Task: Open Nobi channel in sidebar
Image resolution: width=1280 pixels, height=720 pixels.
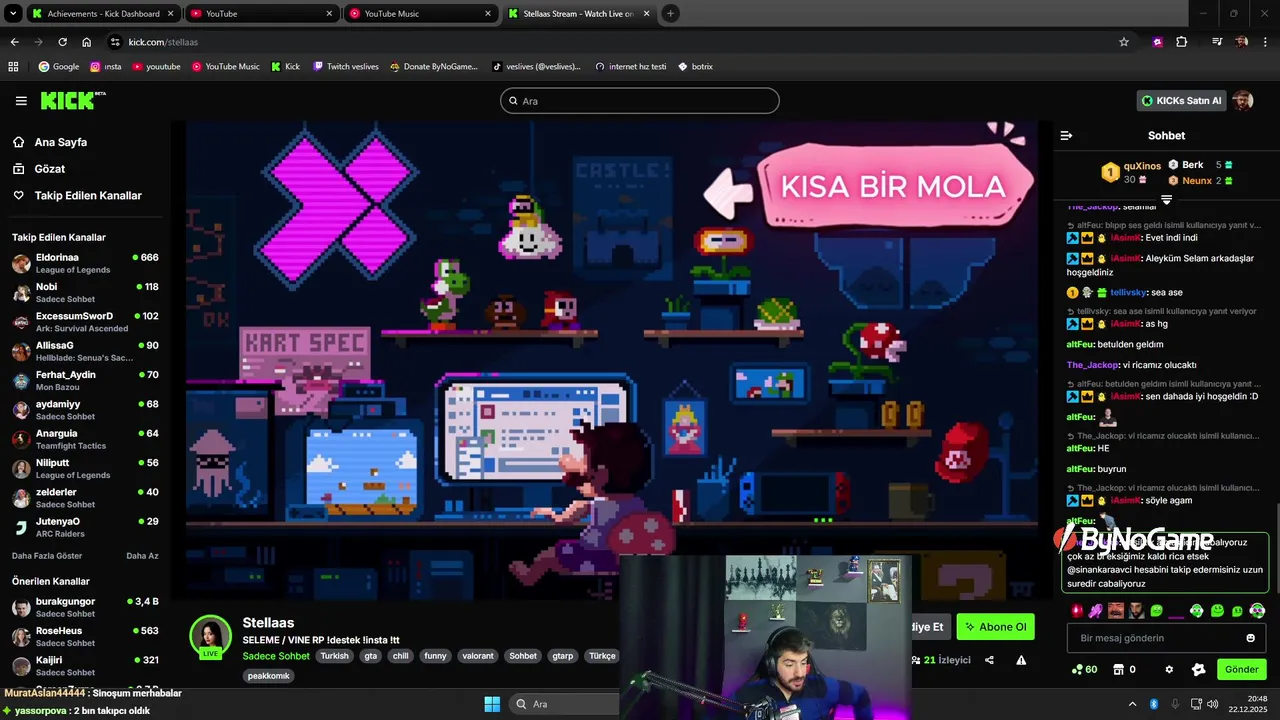Action: [85, 292]
